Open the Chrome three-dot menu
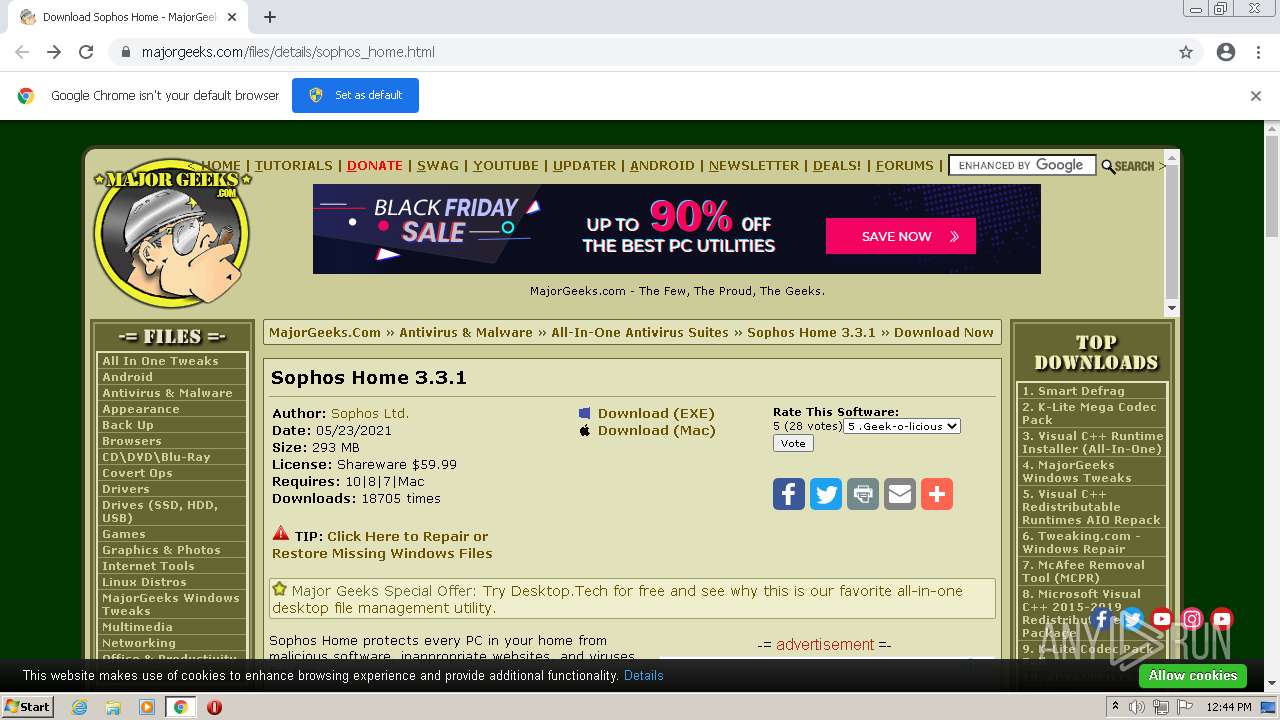This screenshot has width=1280, height=720. click(1258, 52)
